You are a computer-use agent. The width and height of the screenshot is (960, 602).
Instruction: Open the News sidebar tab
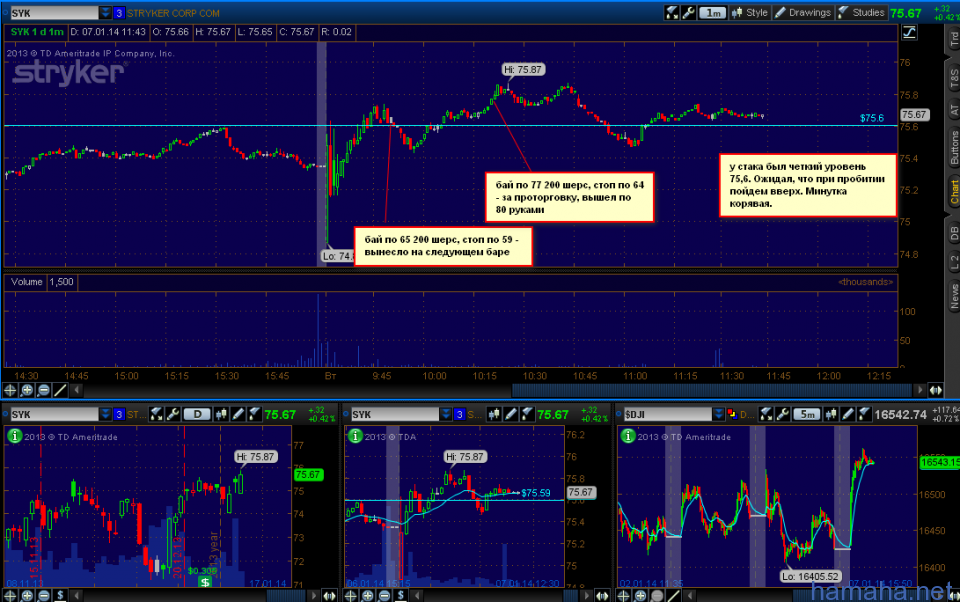point(953,296)
